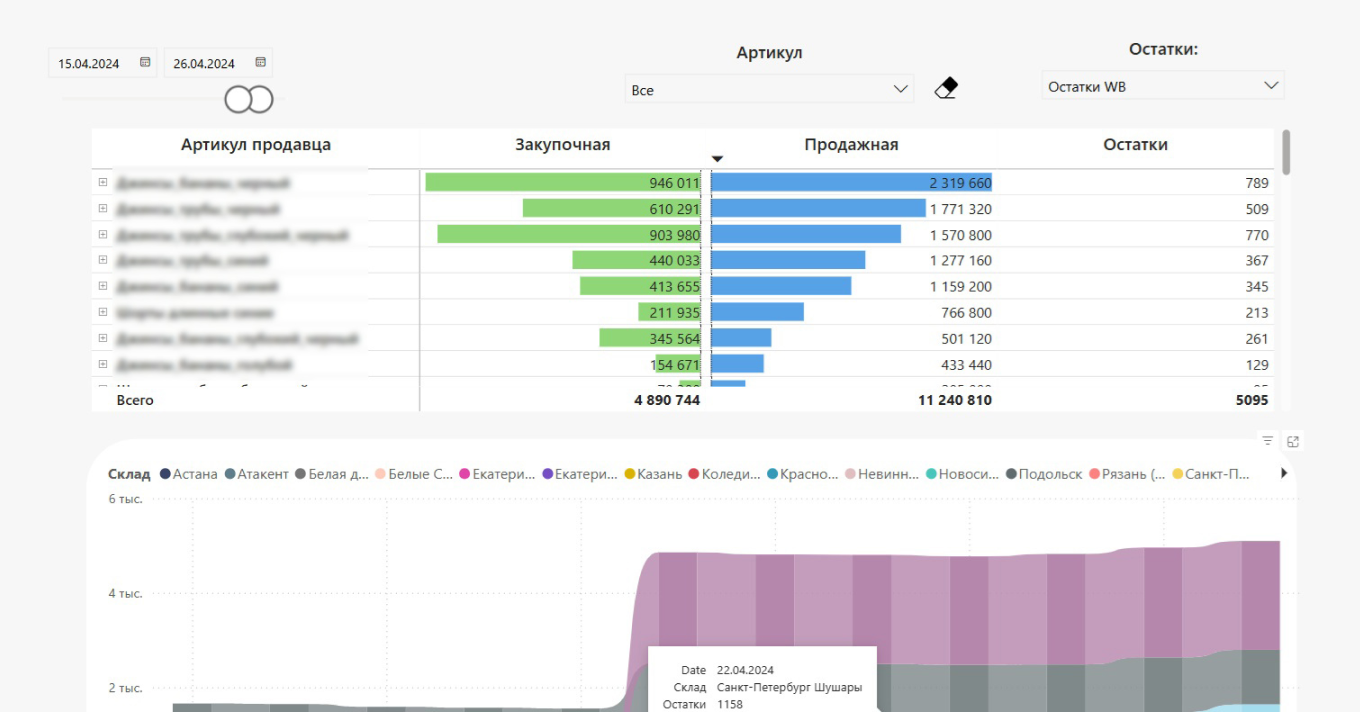1360x712 pixels.
Task: Open the Артикул dropdown showing Все
Action: click(768, 89)
